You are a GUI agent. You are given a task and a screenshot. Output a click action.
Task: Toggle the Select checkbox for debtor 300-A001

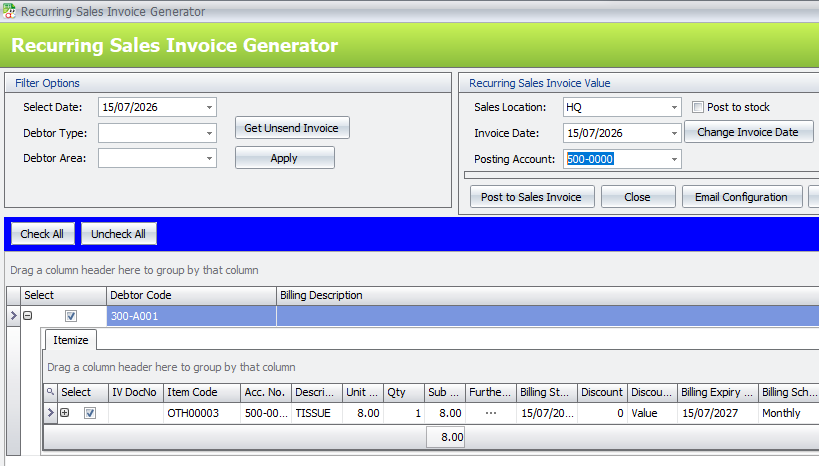pyautogui.click(x=71, y=316)
